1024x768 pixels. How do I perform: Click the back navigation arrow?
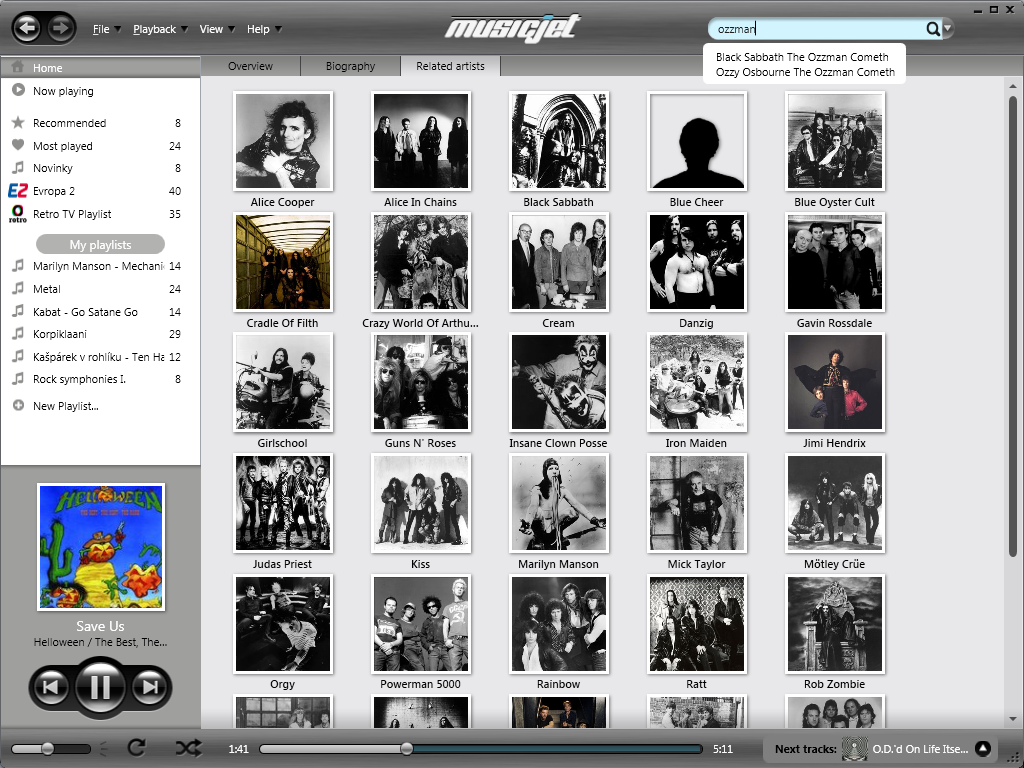[27, 28]
